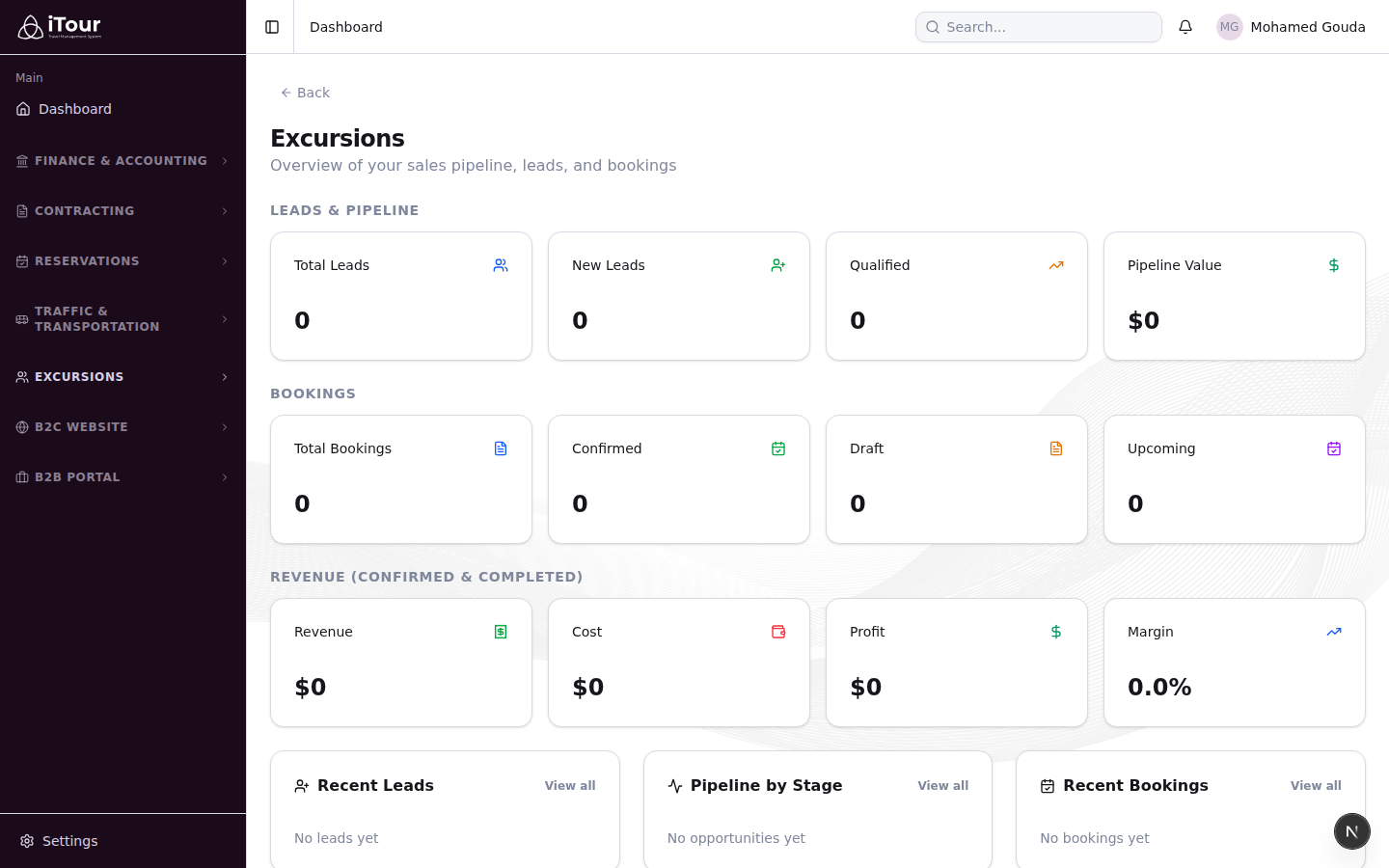The width and height of the screenshot is (1389, 868).
Task: Expand the B2B Portal chevron
Action: point(225,477)
